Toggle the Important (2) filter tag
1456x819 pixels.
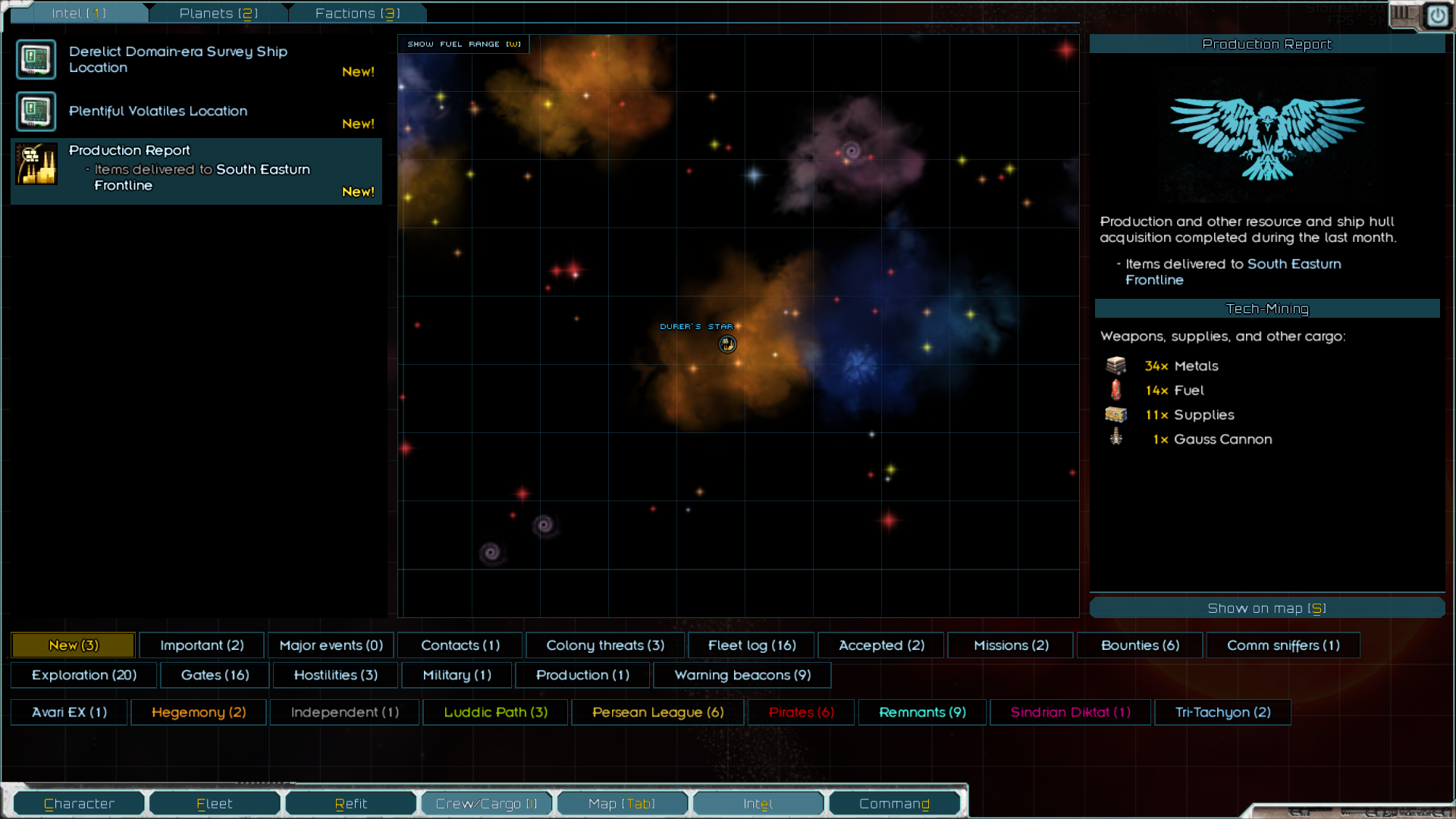[x=202, y=645]
